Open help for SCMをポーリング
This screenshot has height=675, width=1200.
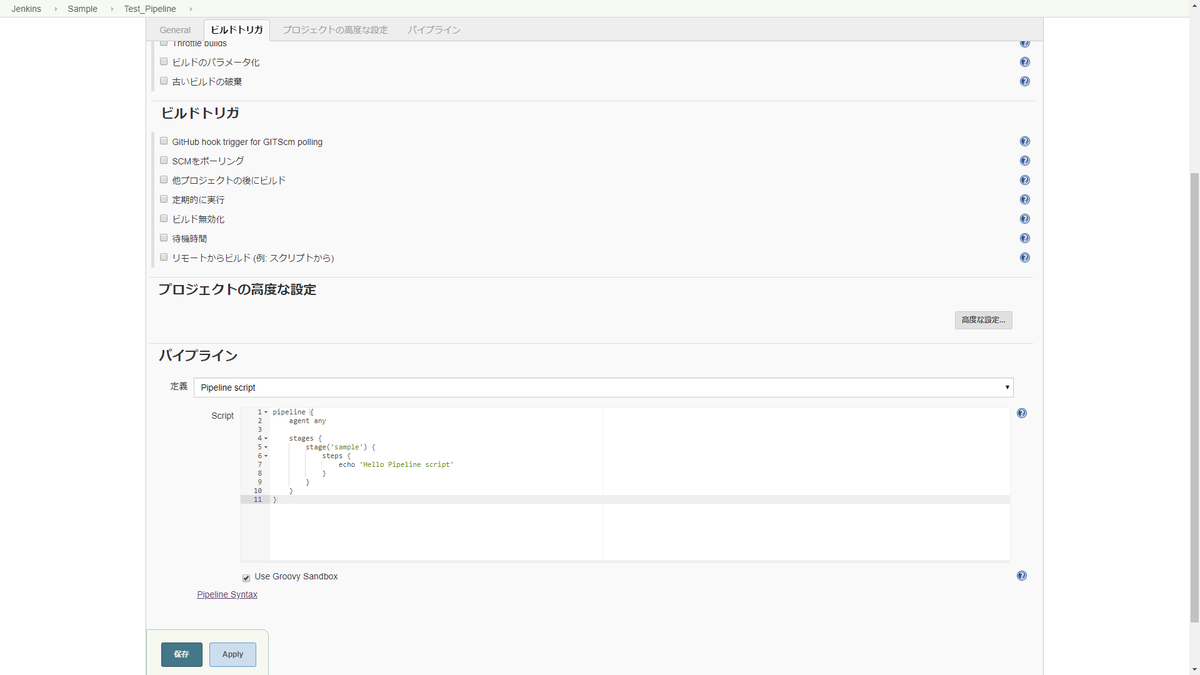click(x=1024, y=161)
